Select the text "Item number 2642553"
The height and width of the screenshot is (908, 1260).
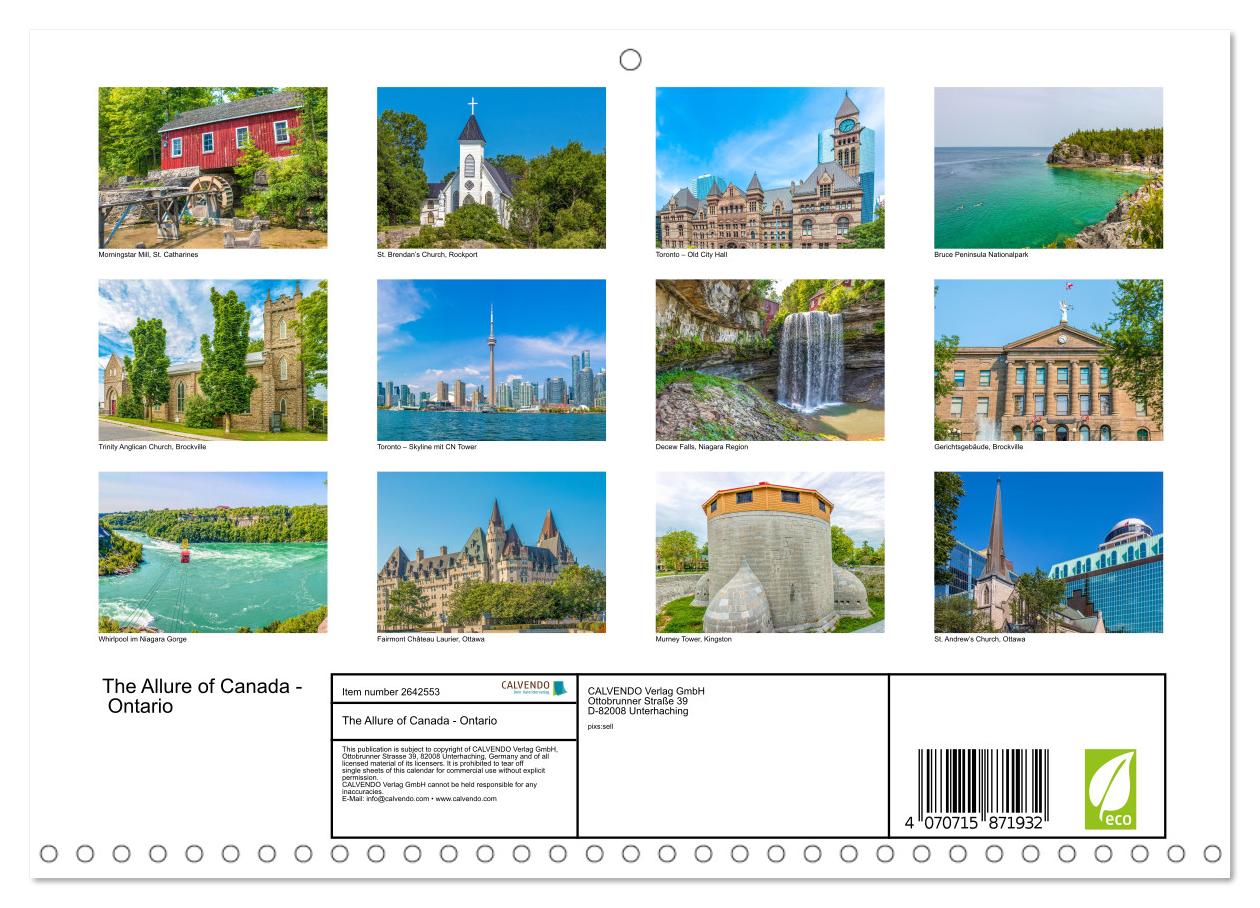click(391, 691)
